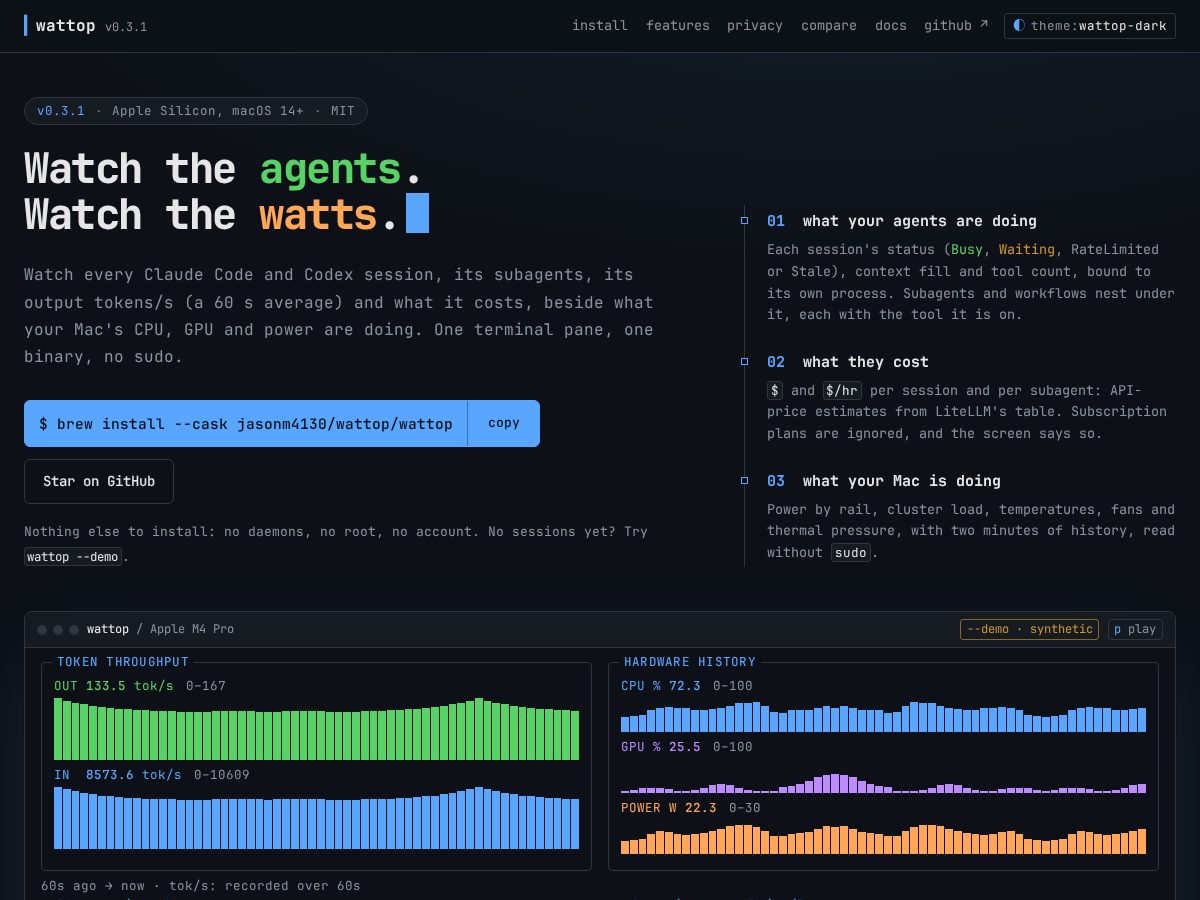Click the wattop / Apple M4 Pro title
The width and height of the screenshot is (1200, 900).
pos(160,629)
